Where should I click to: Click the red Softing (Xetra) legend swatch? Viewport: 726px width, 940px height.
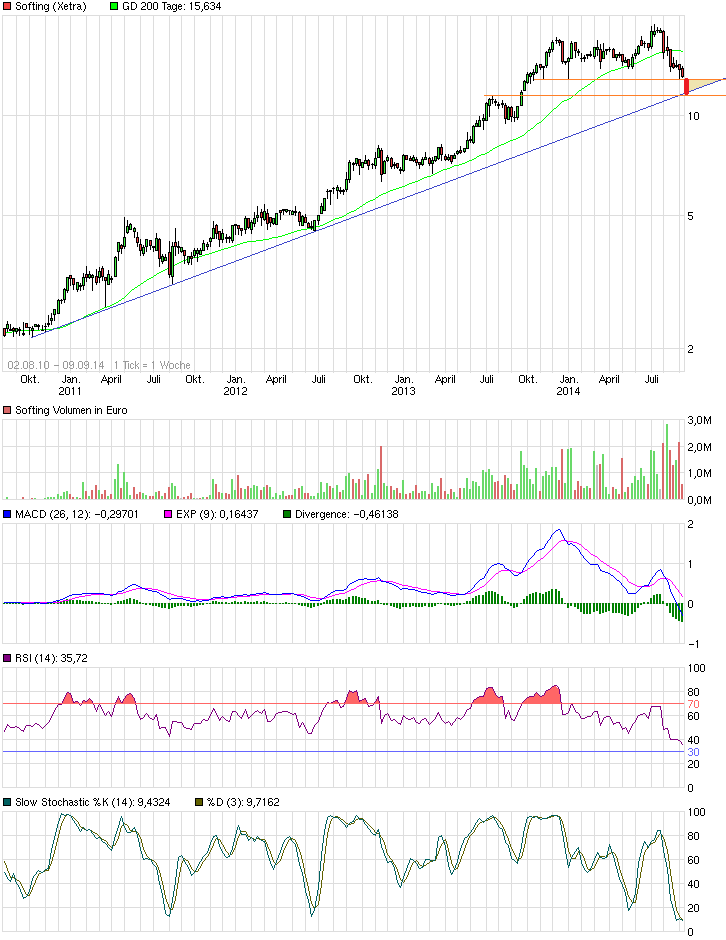7,7
